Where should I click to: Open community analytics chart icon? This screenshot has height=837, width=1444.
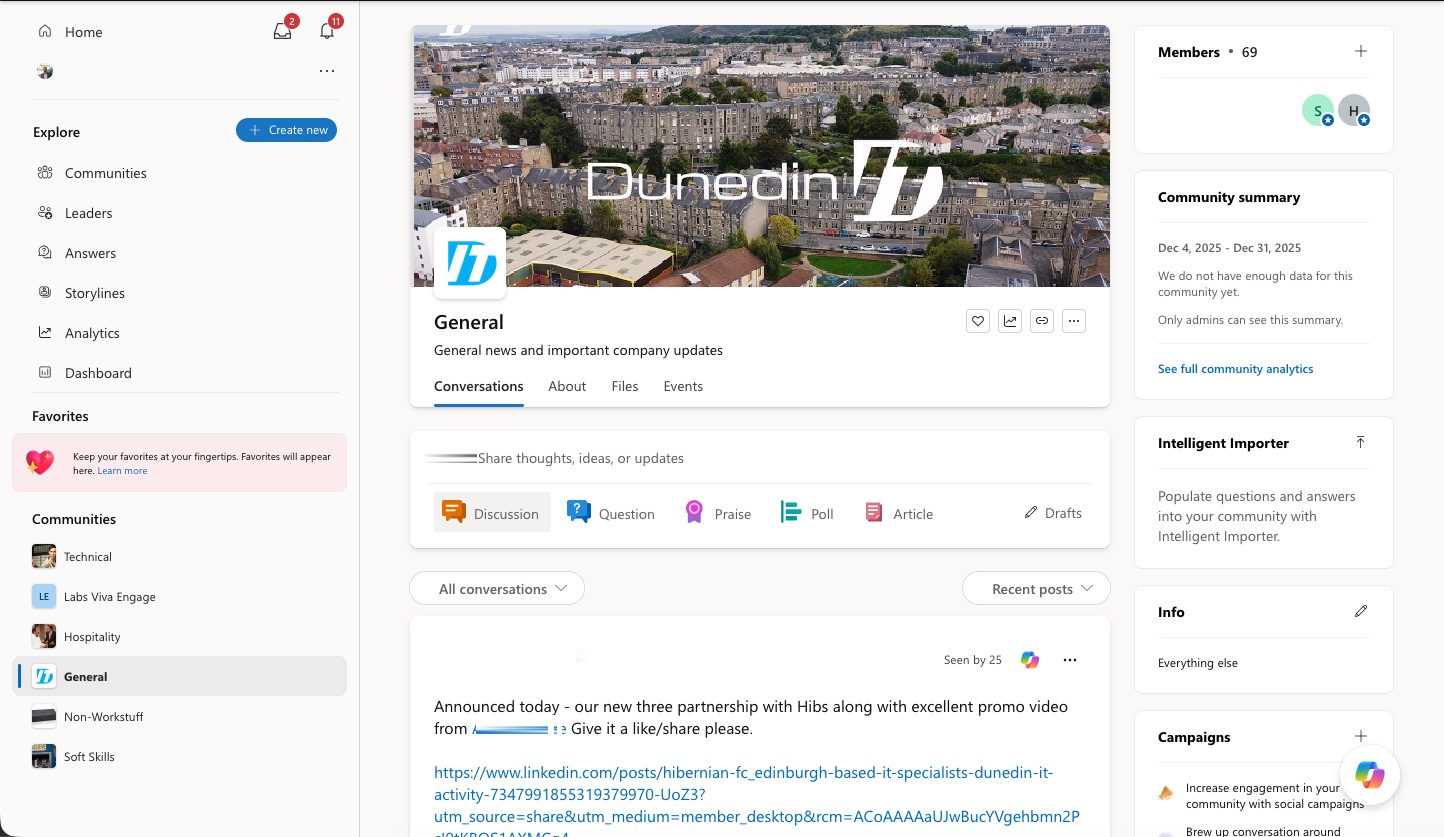1010,321
